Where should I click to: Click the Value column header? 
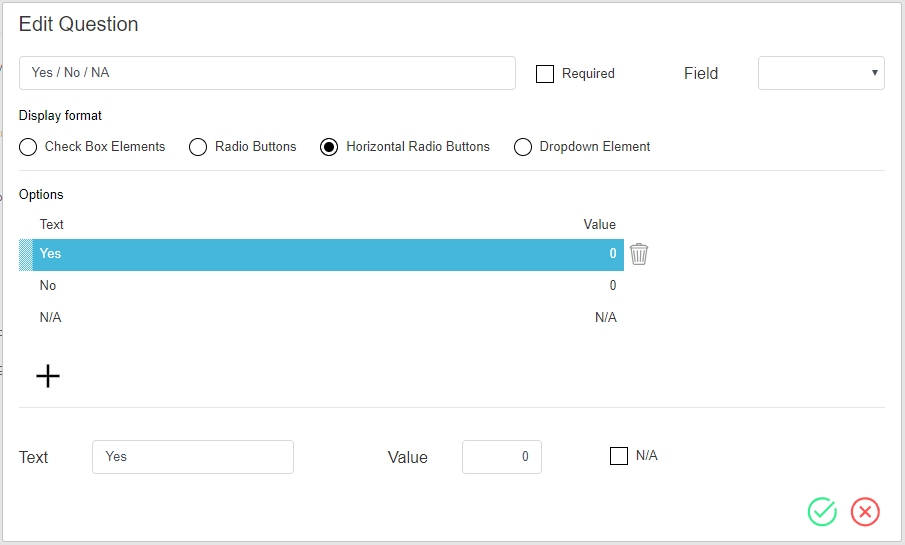(x=599, y=225)
